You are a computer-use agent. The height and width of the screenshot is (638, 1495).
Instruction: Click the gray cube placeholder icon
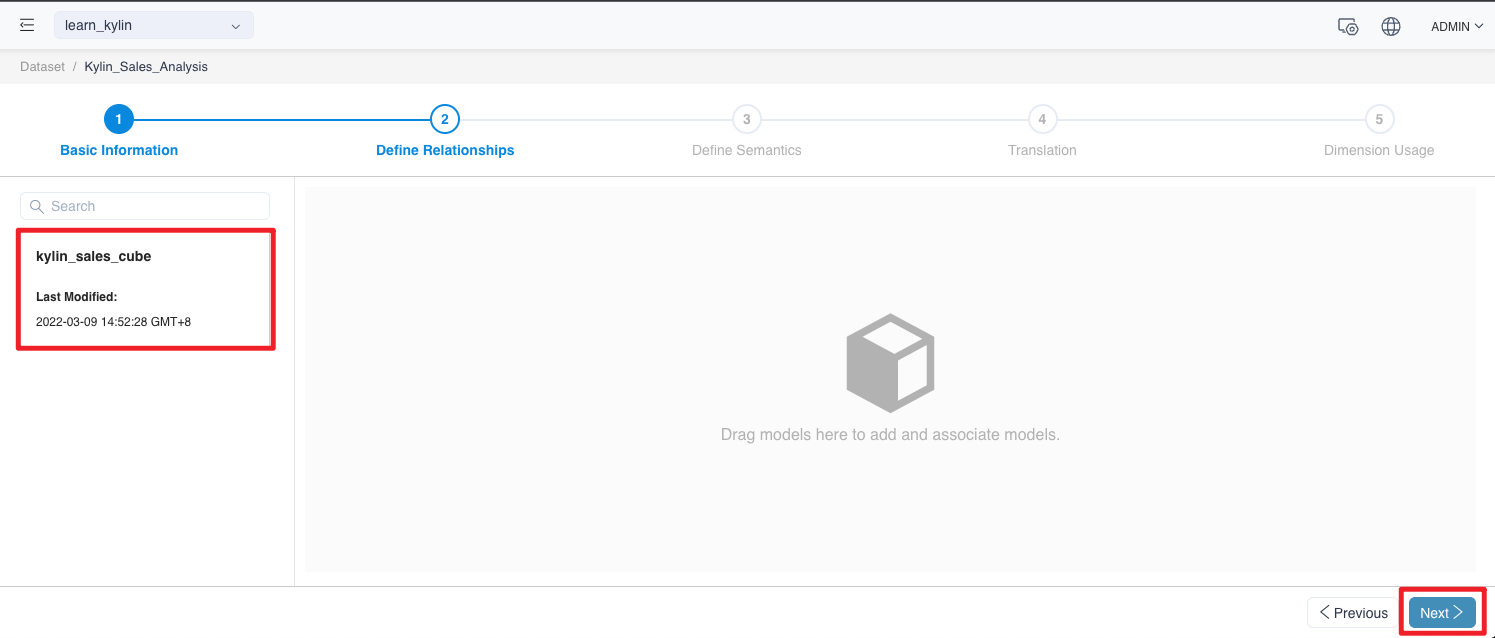point(890,363)
